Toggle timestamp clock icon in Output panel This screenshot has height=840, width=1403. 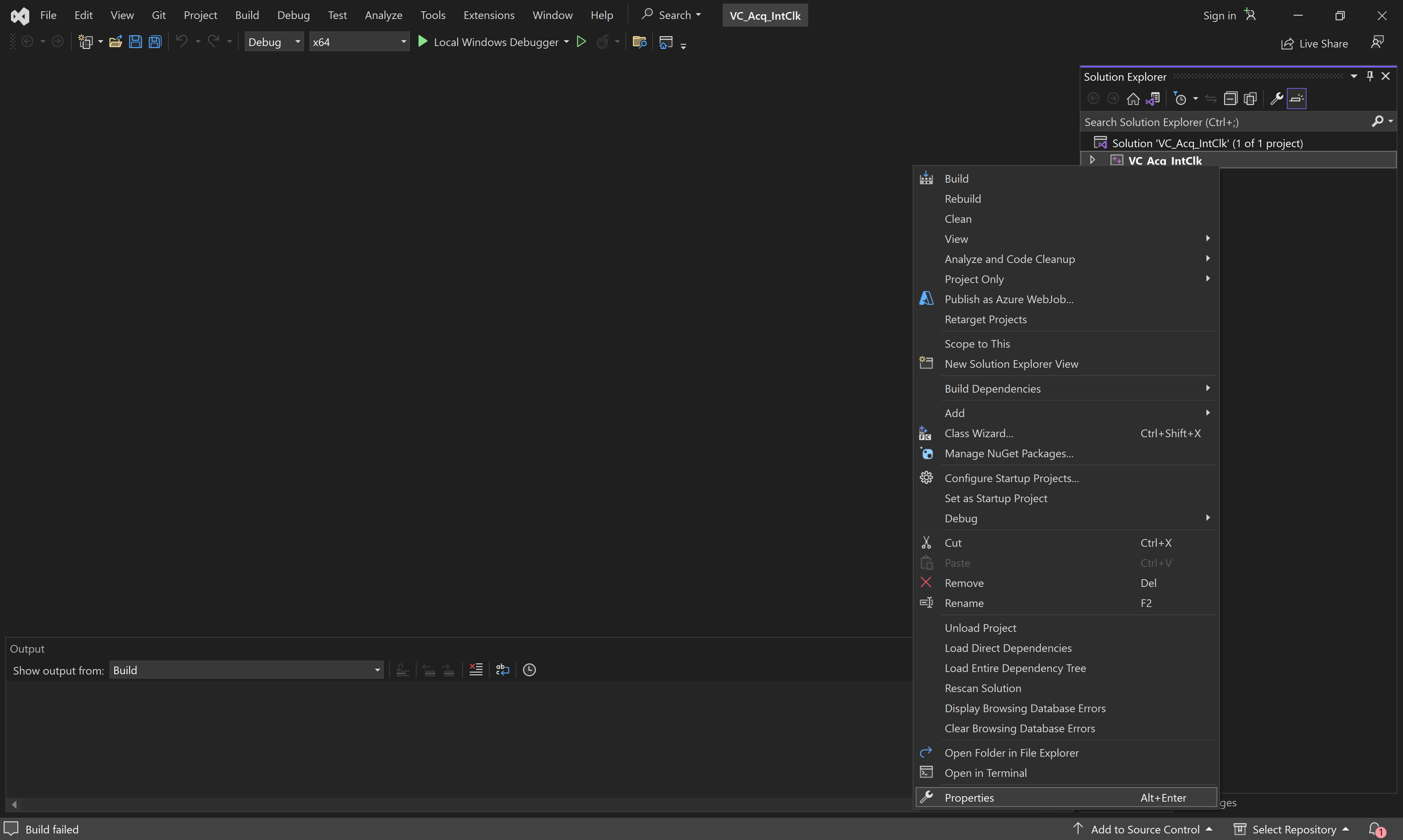coord(529,669)
